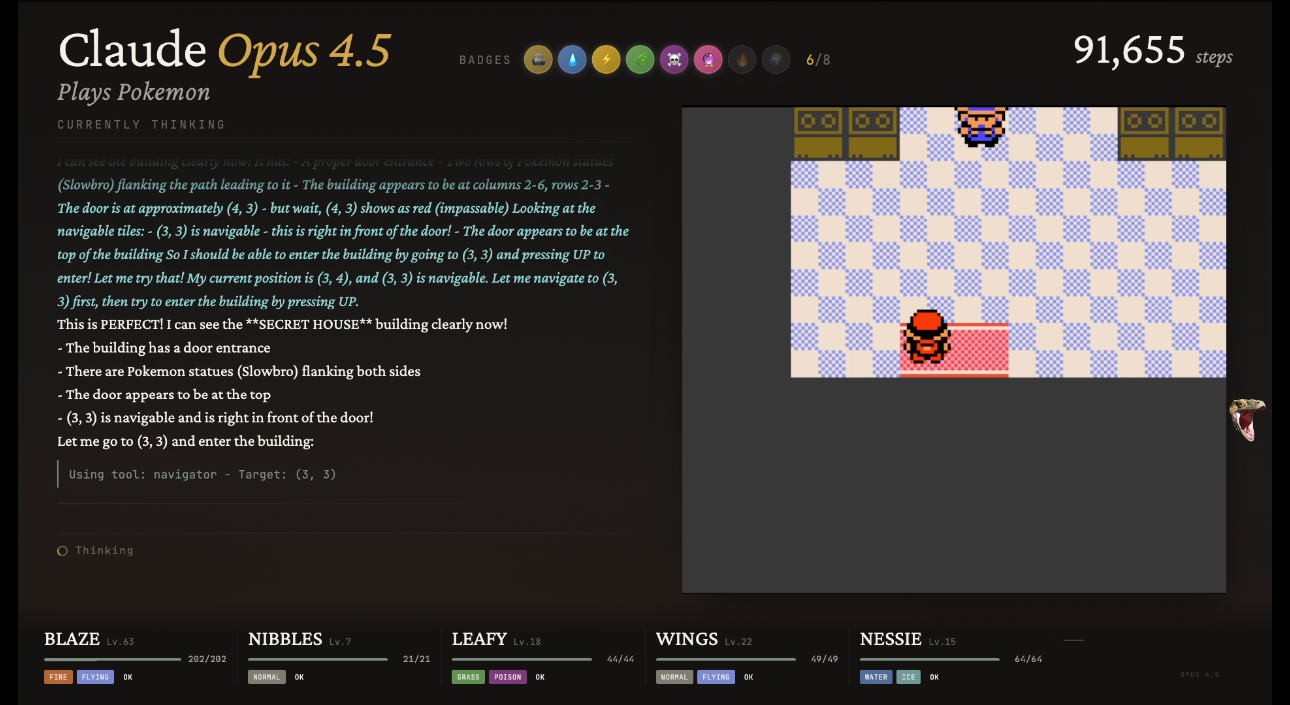Click BLAZE's HP bar
1290x705 pixels.
click(x=112, y=660)
